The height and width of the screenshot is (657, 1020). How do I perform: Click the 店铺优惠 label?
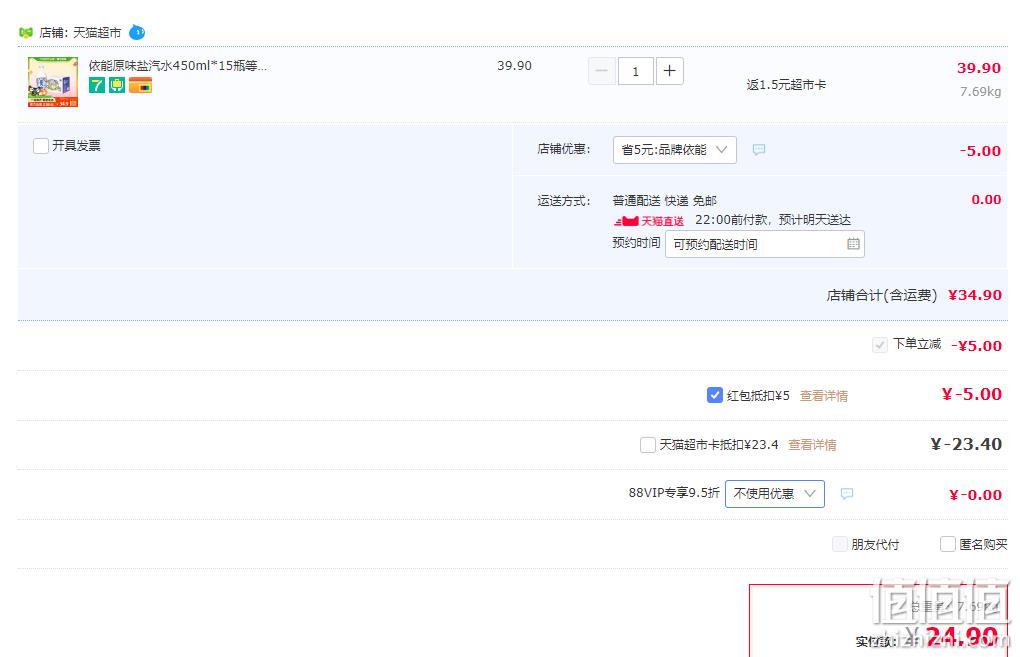564,149
